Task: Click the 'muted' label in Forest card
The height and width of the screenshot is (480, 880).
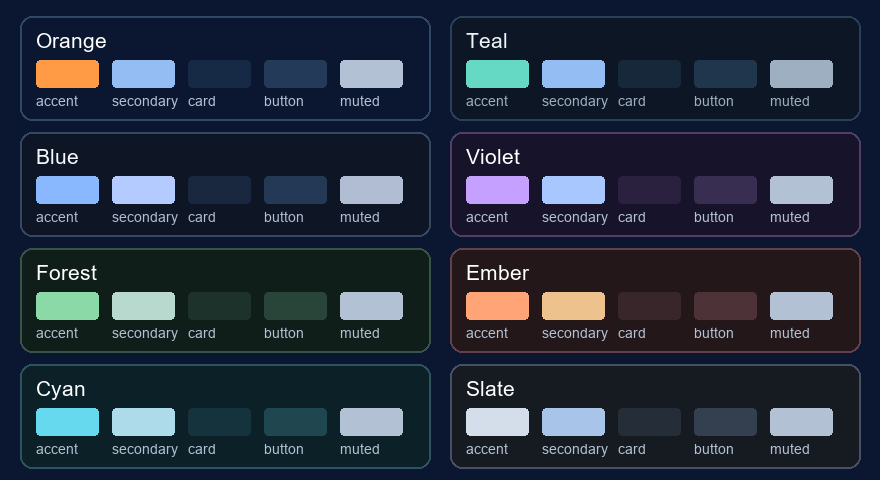Action: tap(360, 333)
